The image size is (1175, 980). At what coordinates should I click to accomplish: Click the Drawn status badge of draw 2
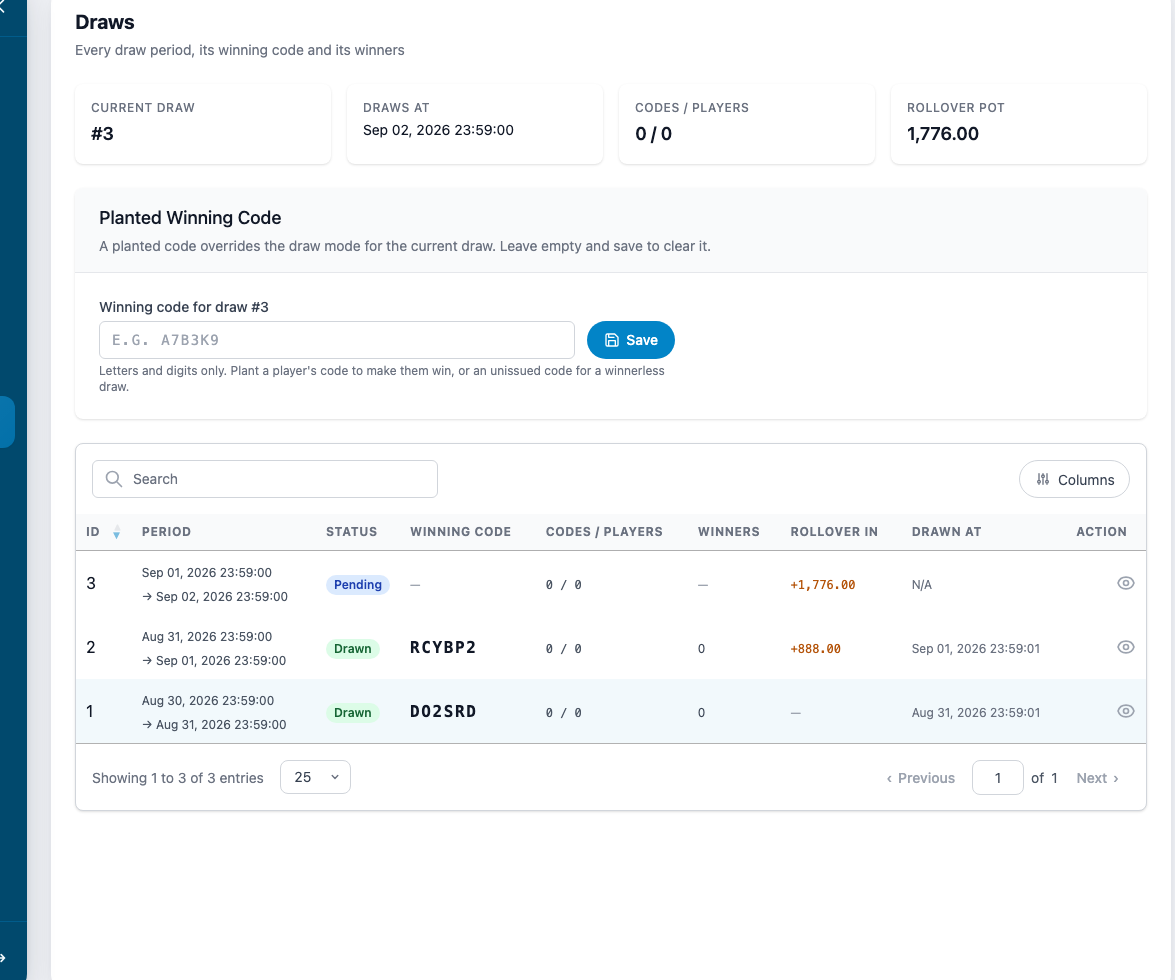point(352,648)
